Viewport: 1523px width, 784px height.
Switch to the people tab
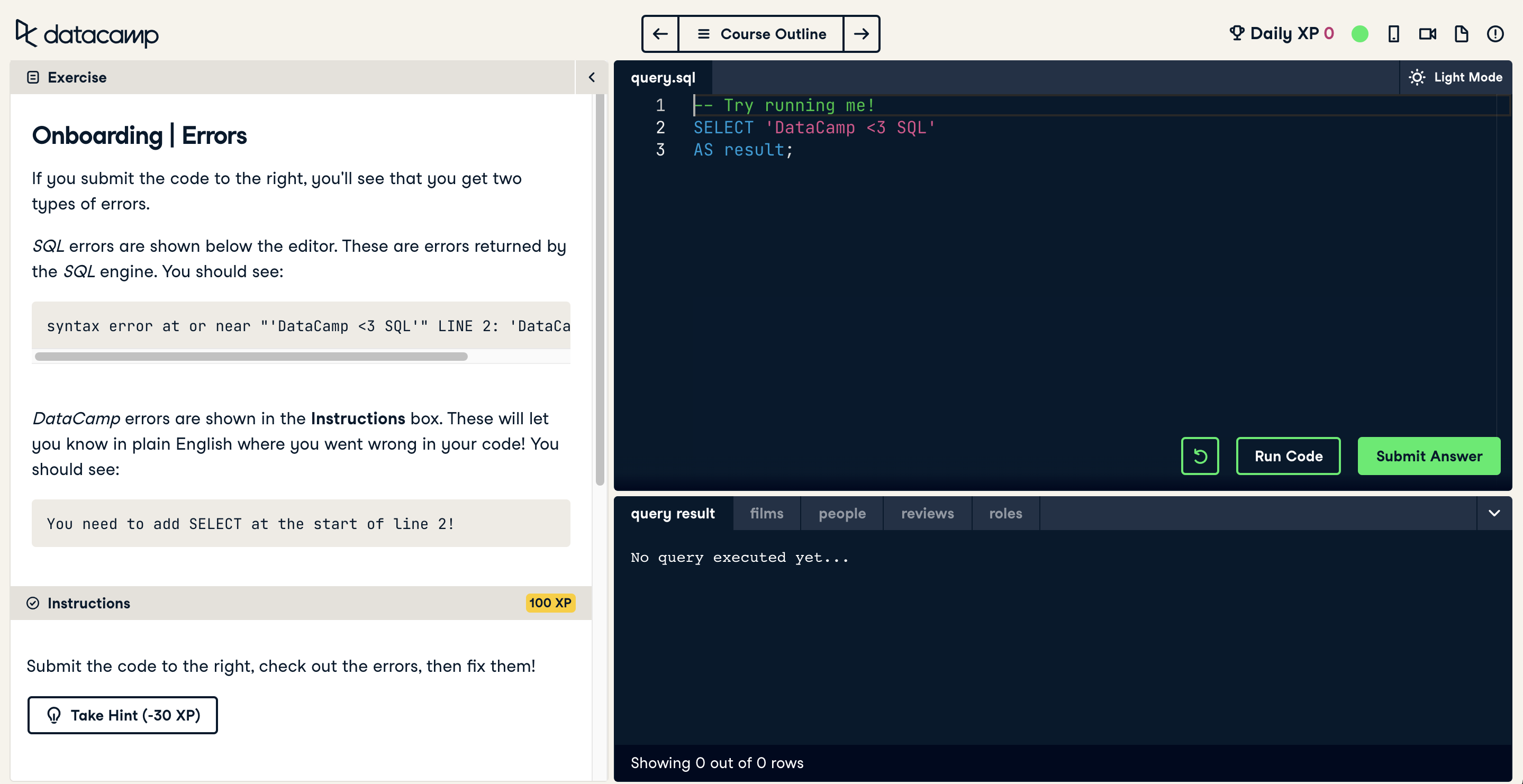point(841,513)
